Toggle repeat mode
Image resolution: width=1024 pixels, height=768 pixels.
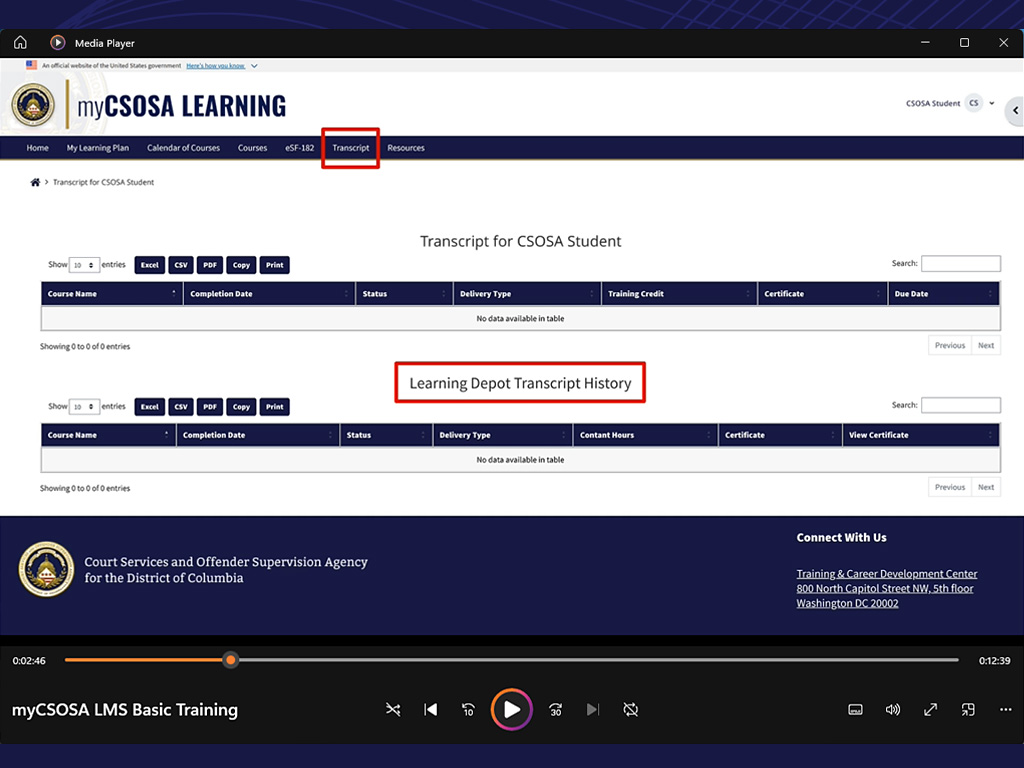630,710
